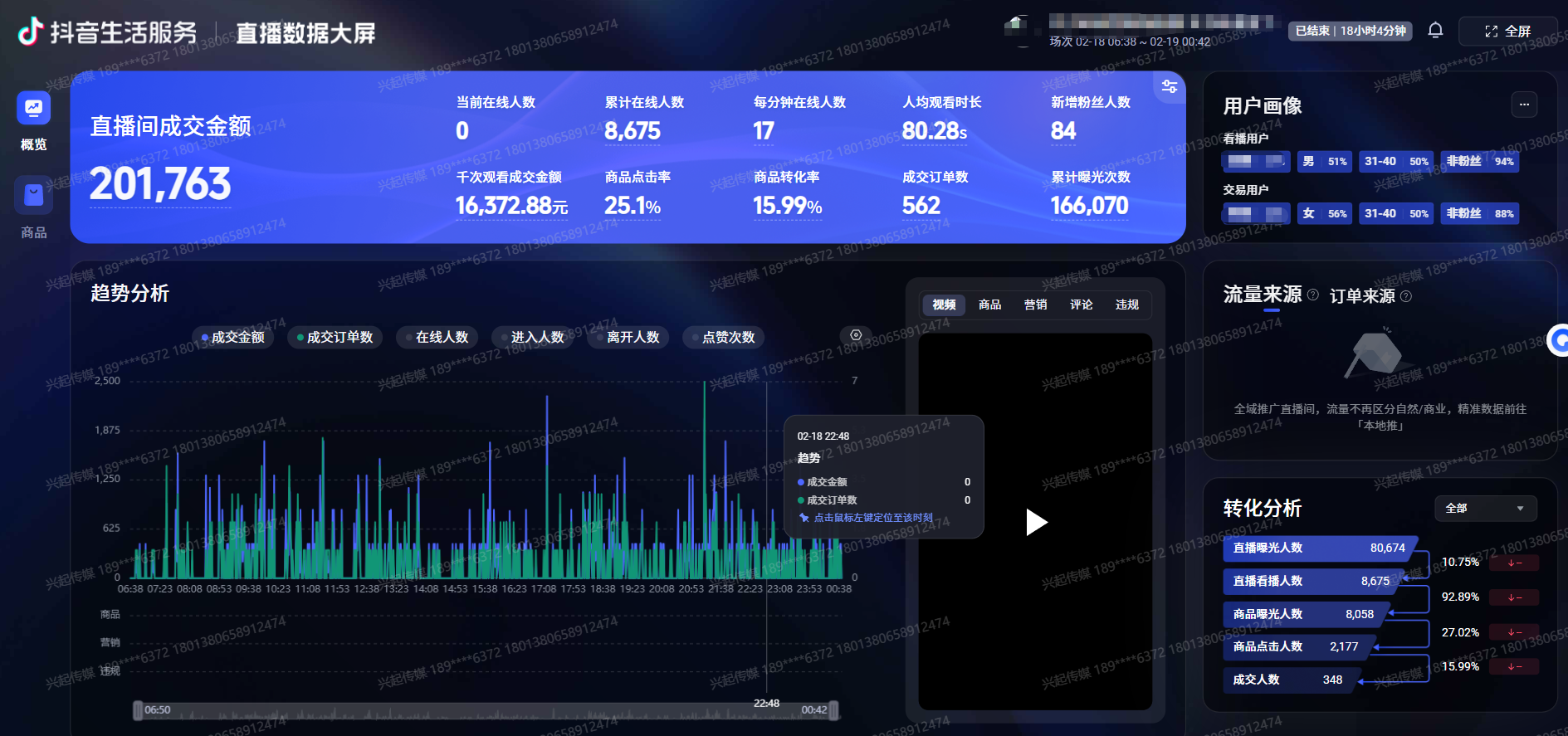
Task: Toggle the 在线人数 series in the legend
Action: coord(437,337)
